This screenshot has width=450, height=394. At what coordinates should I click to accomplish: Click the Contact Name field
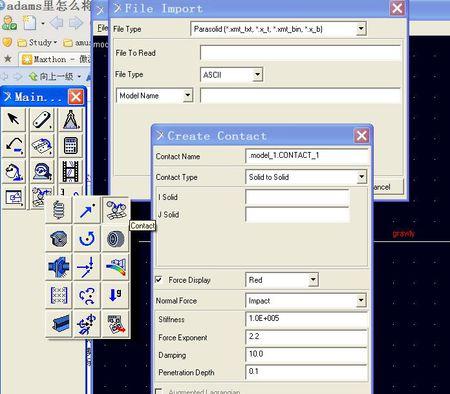[307, 156]
